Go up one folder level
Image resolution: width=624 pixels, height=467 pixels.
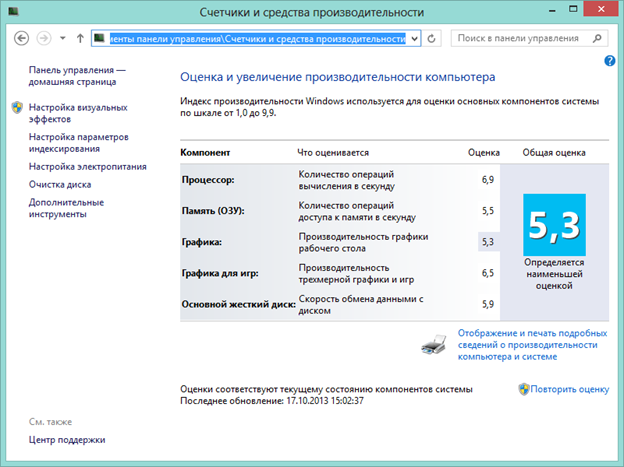coord(80,39)
